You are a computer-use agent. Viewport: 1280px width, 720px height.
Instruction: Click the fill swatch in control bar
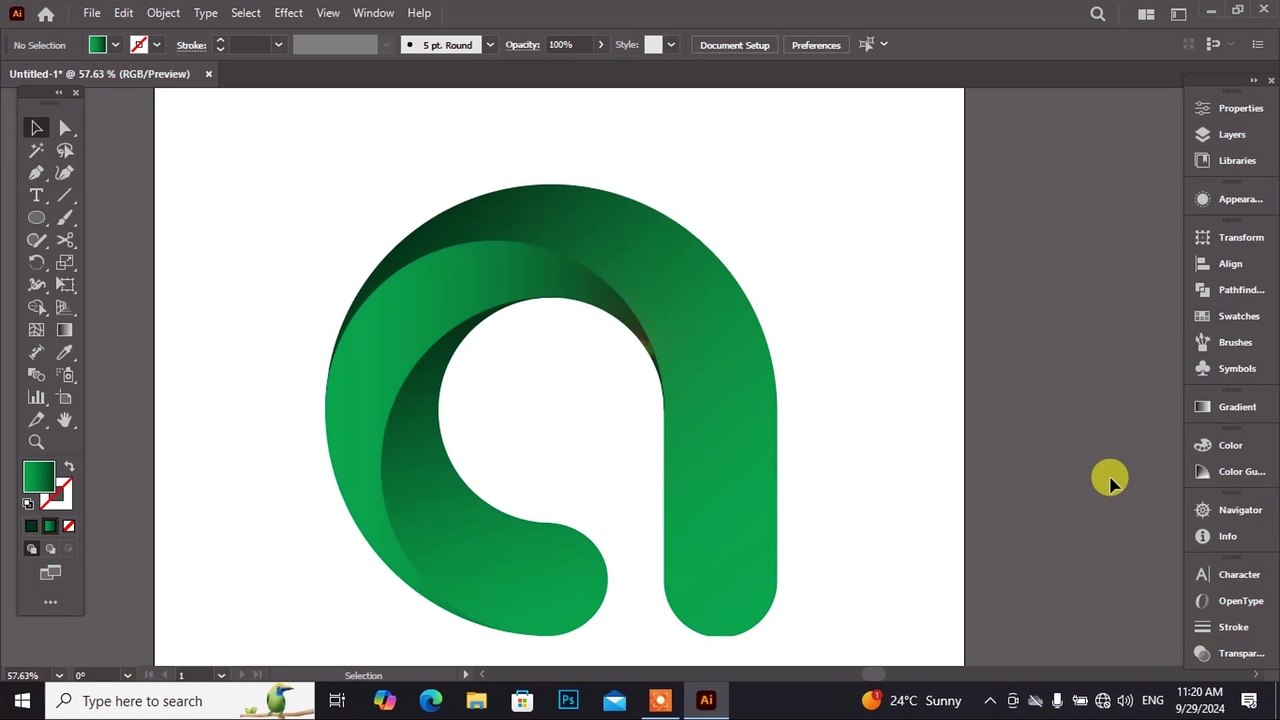(97, 45)
